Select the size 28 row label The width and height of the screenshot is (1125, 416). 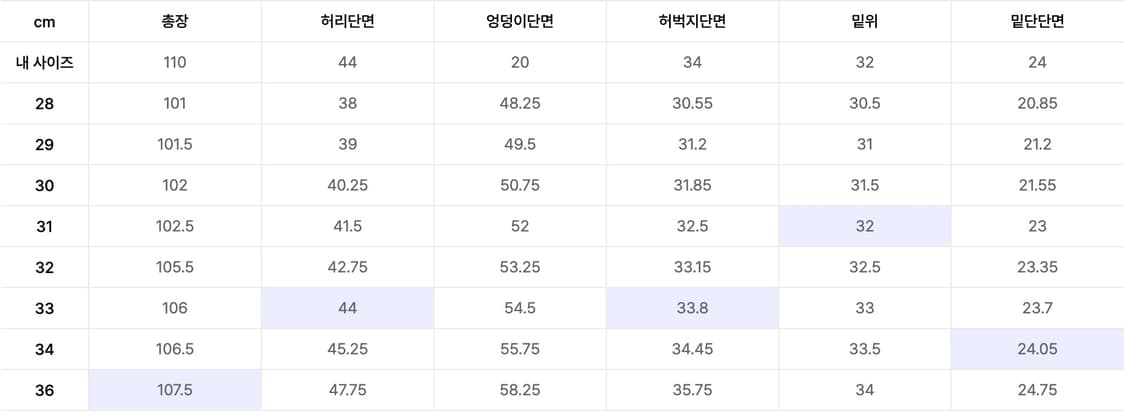tap(44, 103)
